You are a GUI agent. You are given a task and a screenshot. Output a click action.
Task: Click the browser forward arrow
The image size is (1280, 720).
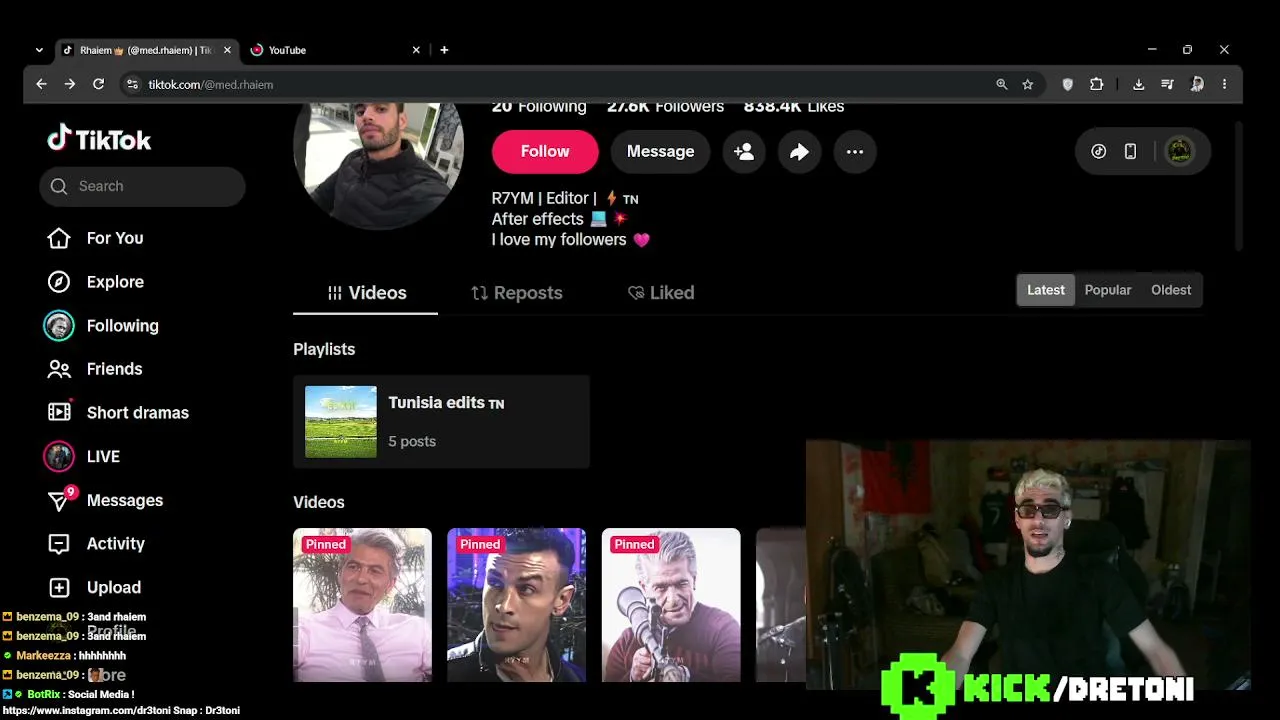pyautogui.click(x=69, y=84)
